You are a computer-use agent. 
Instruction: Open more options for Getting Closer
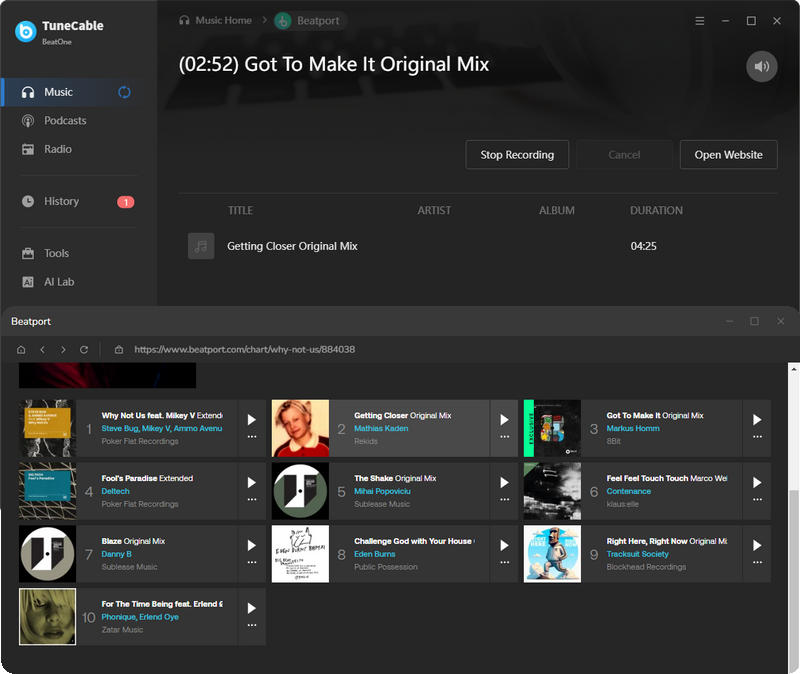(x=504, y=438)
